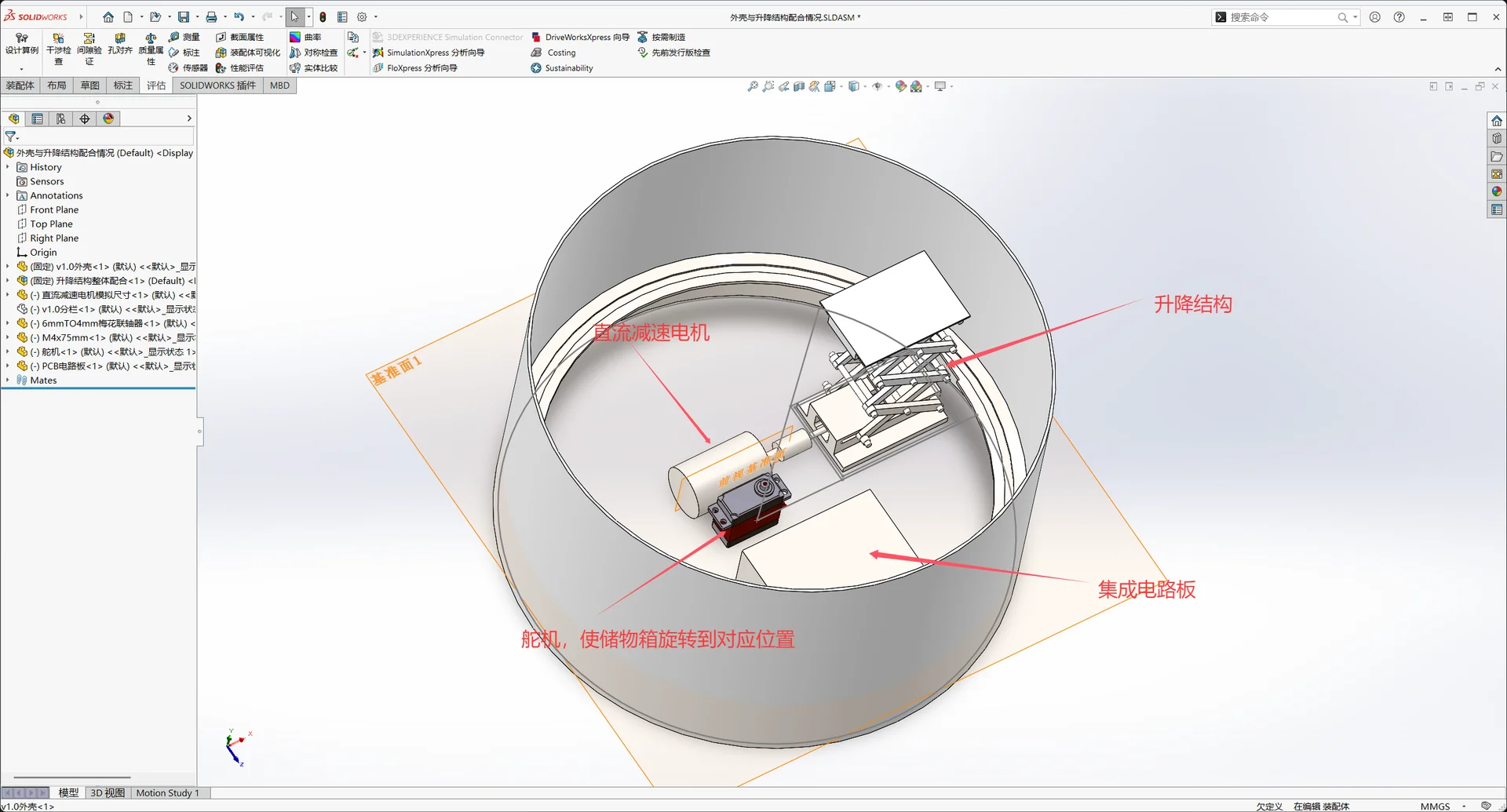Open the Appearances tab in the task pane

click(1497, 191)
